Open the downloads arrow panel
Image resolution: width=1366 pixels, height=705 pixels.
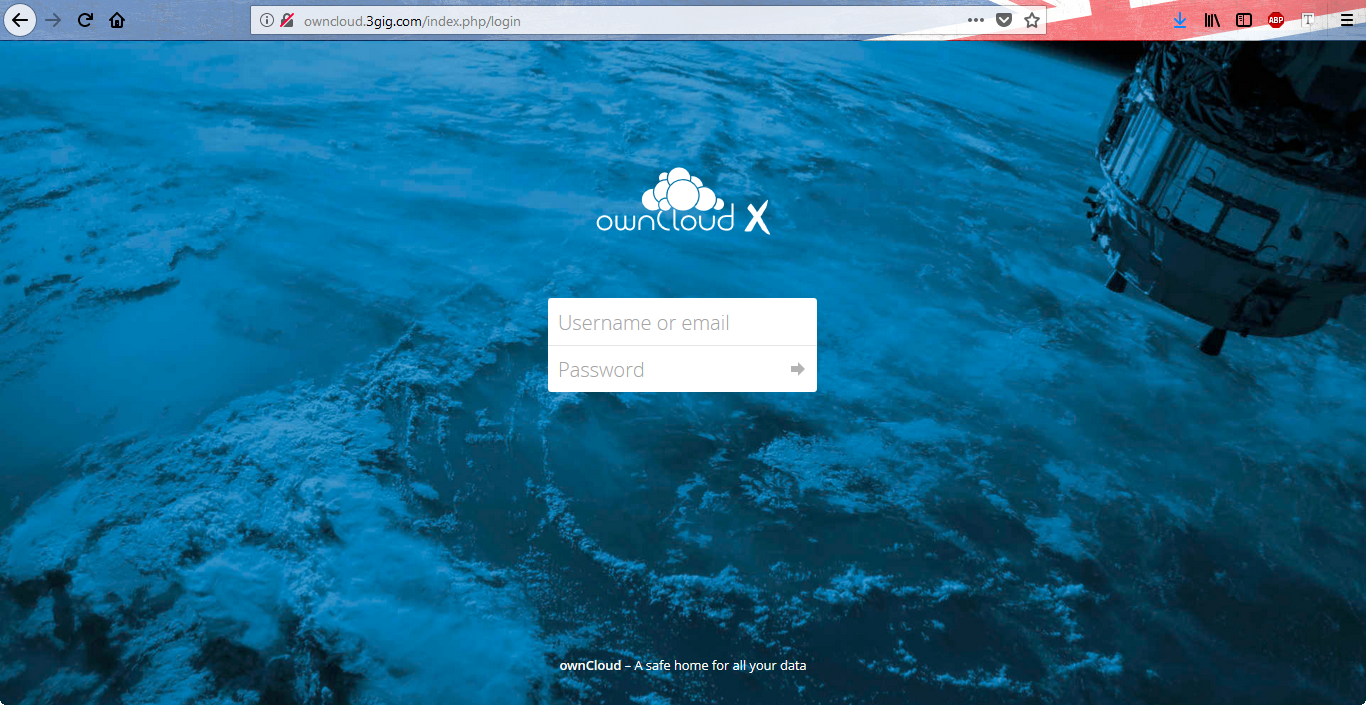(x=1180, y=20)
